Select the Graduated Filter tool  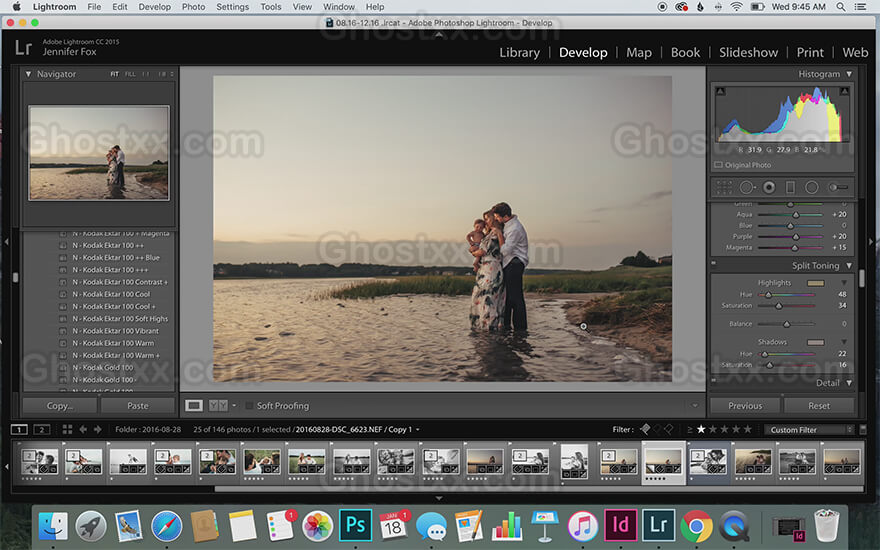click(790, 187)
